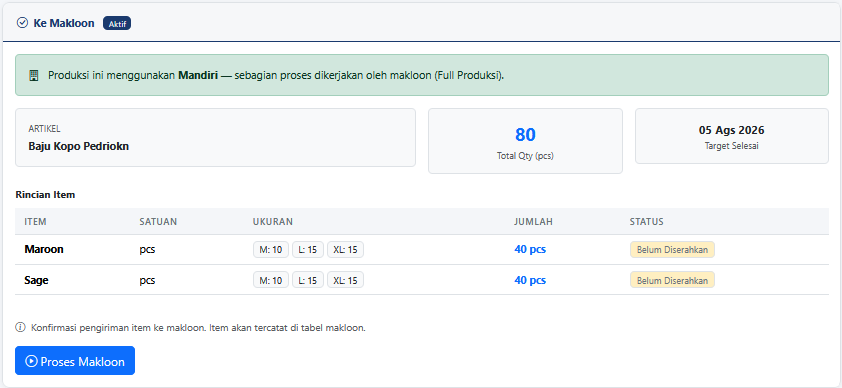Click the check-circle icon beside Ke Makloon

[22, 23]
